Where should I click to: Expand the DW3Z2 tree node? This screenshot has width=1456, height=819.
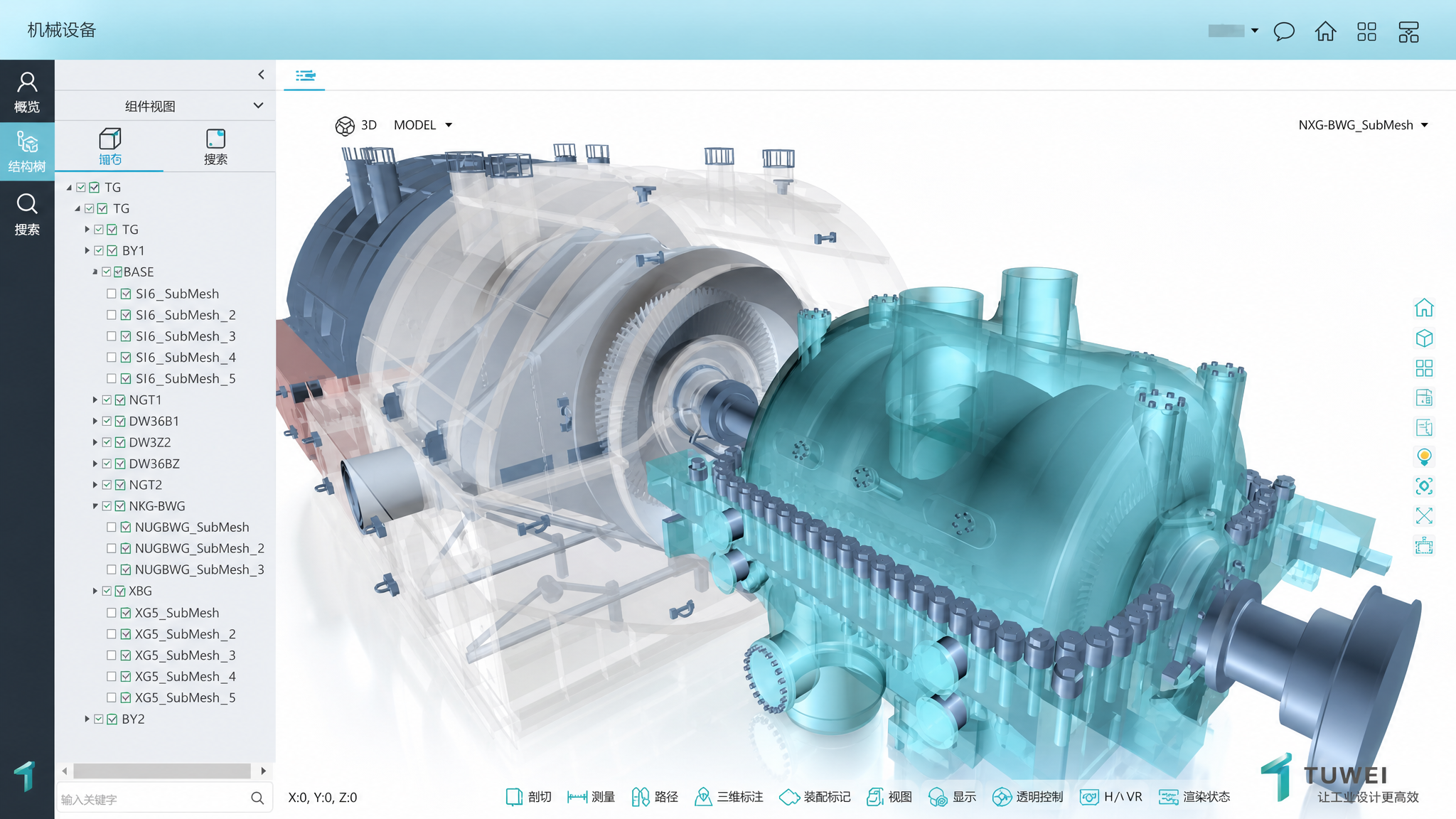[95, 442]
